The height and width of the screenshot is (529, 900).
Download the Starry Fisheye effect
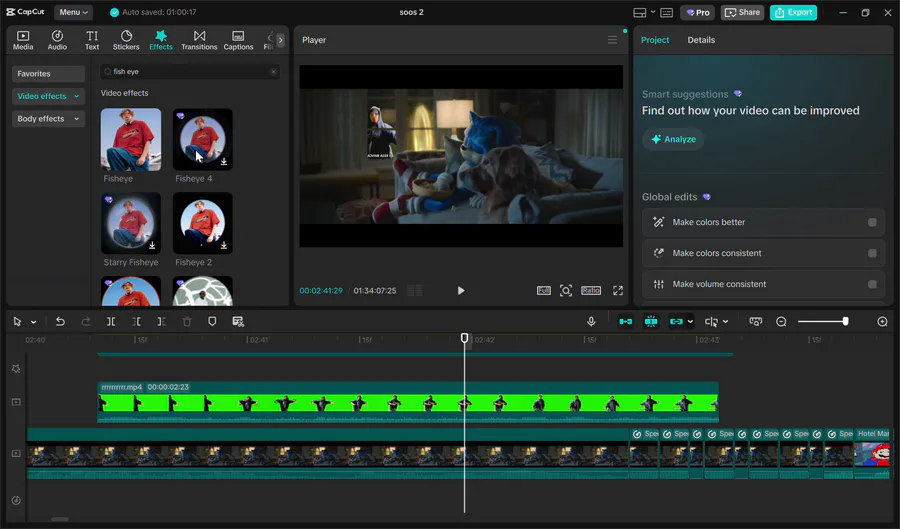tap(152, 246)
